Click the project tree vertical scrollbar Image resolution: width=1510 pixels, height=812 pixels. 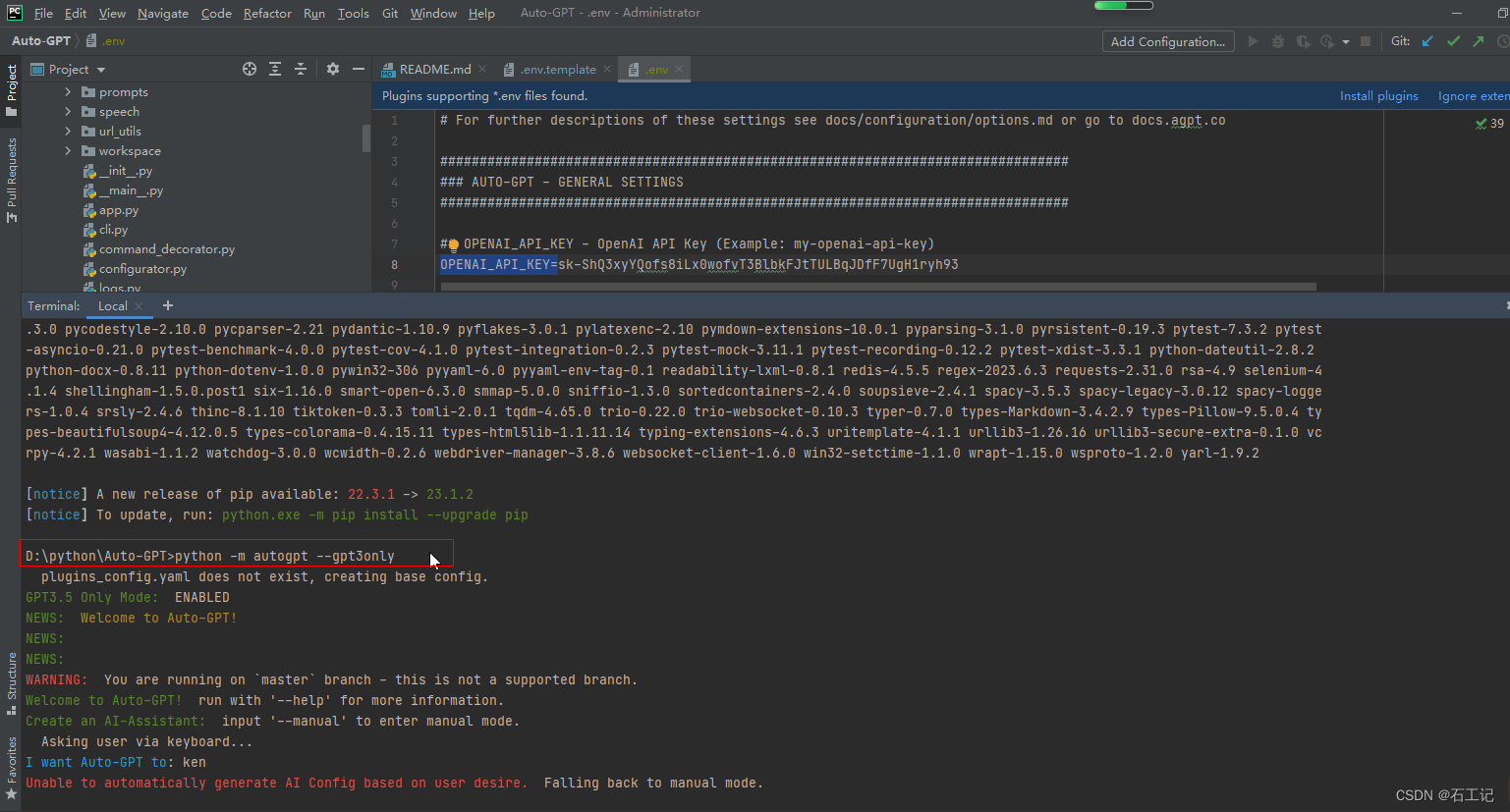click(x=365, y=137)
